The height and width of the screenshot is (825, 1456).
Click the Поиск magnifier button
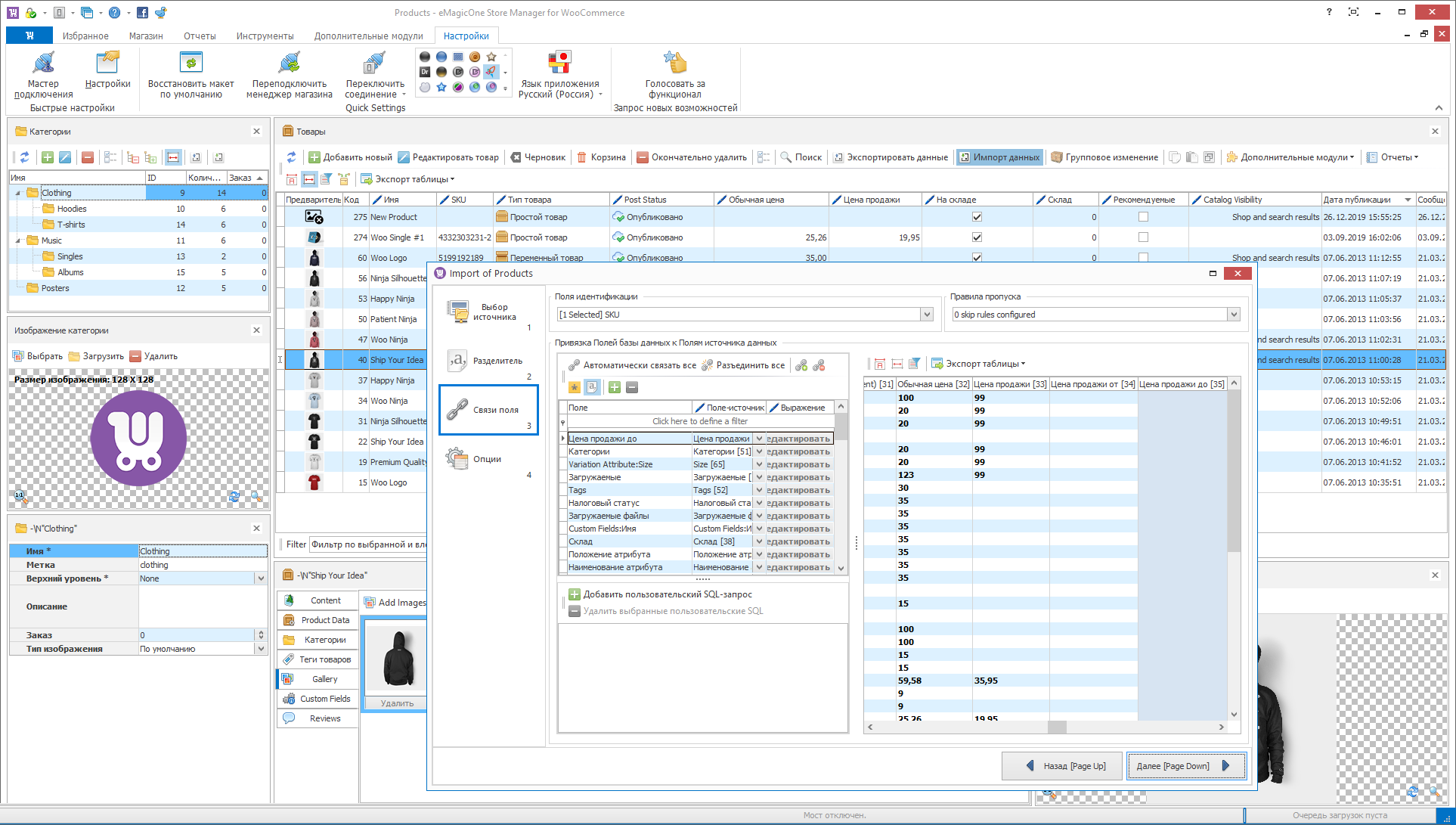tap(801, 157)
